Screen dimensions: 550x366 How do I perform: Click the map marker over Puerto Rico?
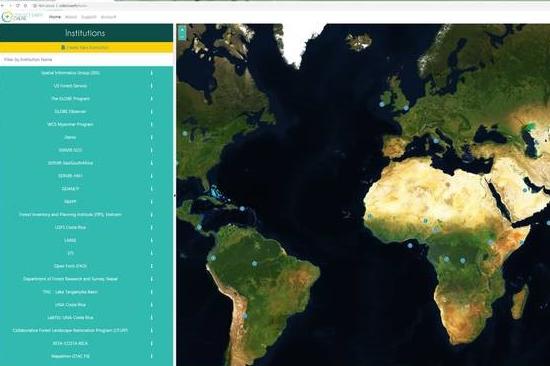pos(242,208)
